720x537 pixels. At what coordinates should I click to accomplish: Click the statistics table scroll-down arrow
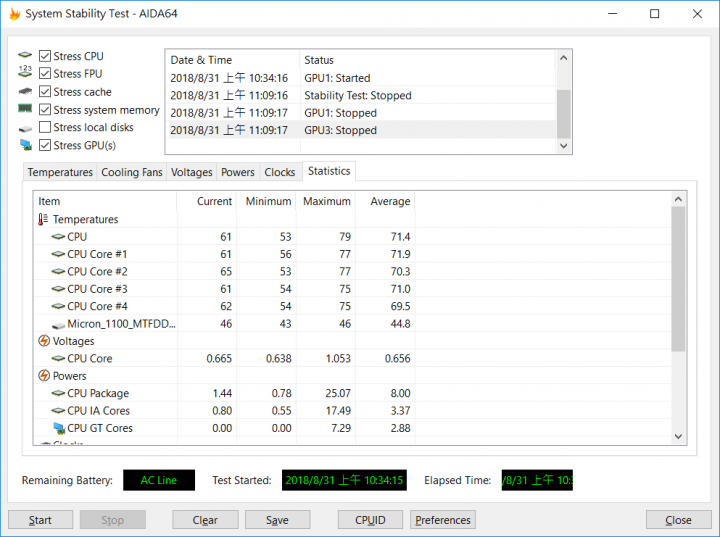[678, 436]
